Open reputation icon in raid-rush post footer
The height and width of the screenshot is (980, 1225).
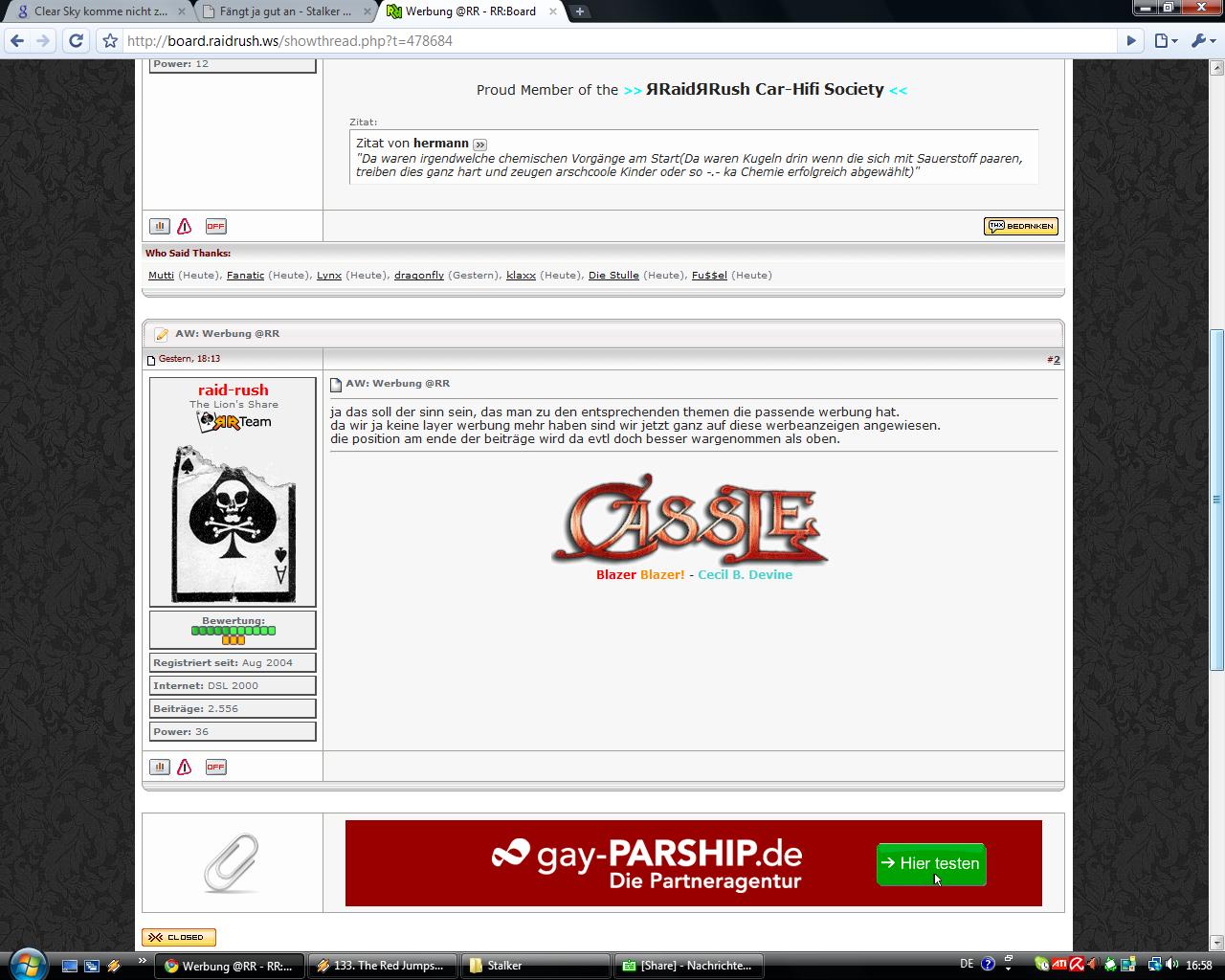click(160, 767)
